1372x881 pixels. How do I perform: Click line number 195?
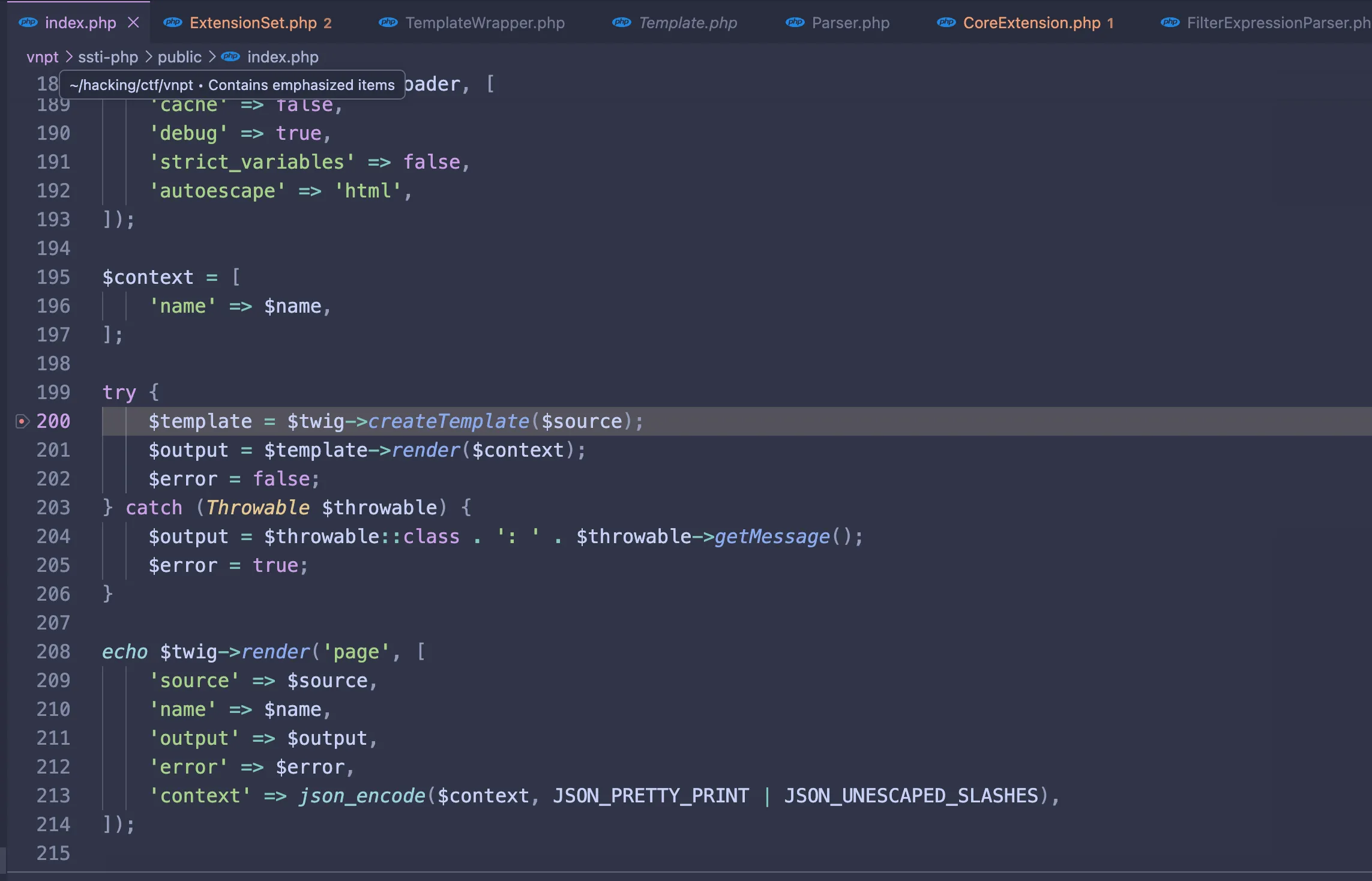53,277
